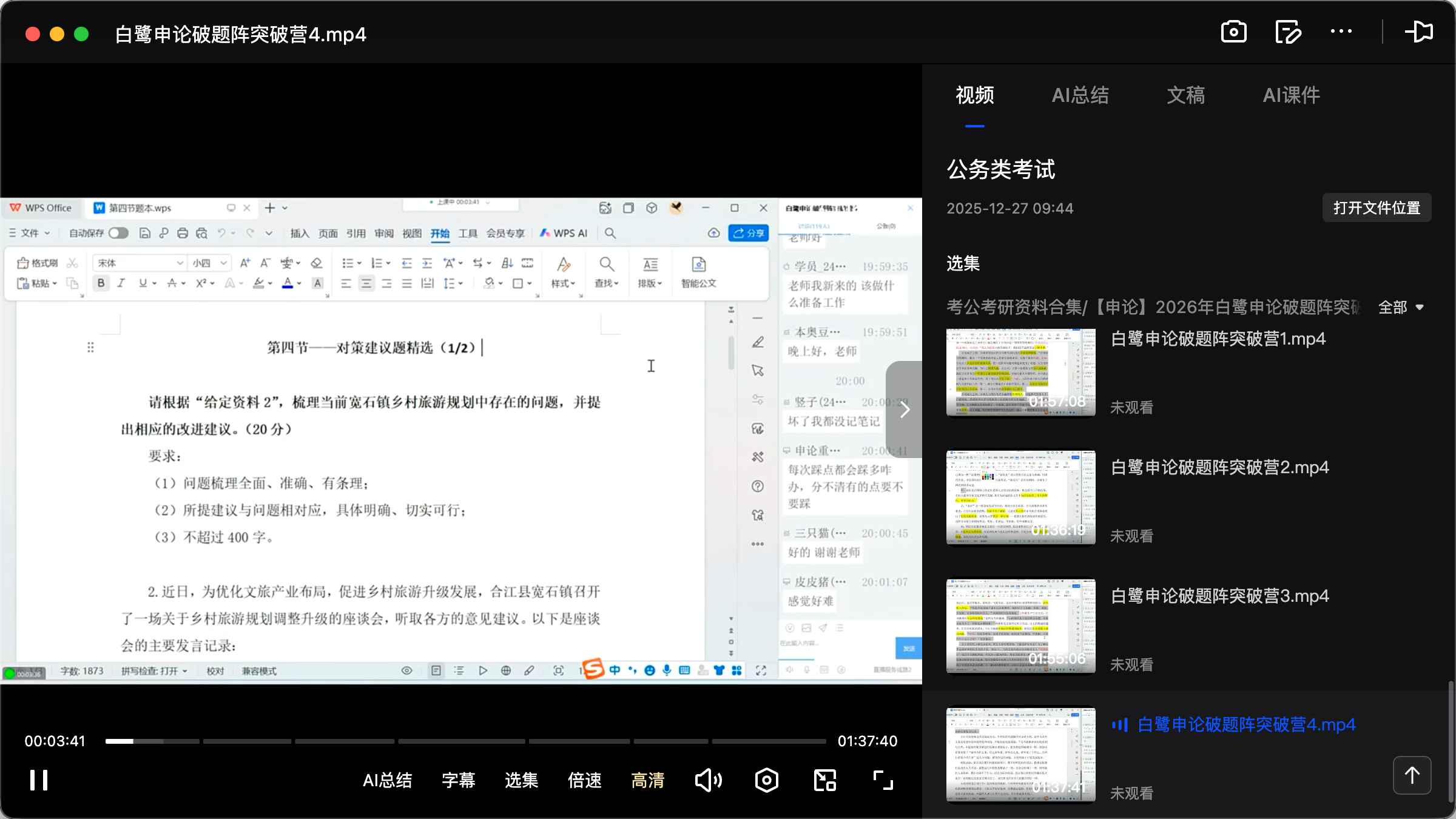Toggle bold formatting in WPS
Viewport: 1456px width, 819px height.
click(x=101, y=283)
